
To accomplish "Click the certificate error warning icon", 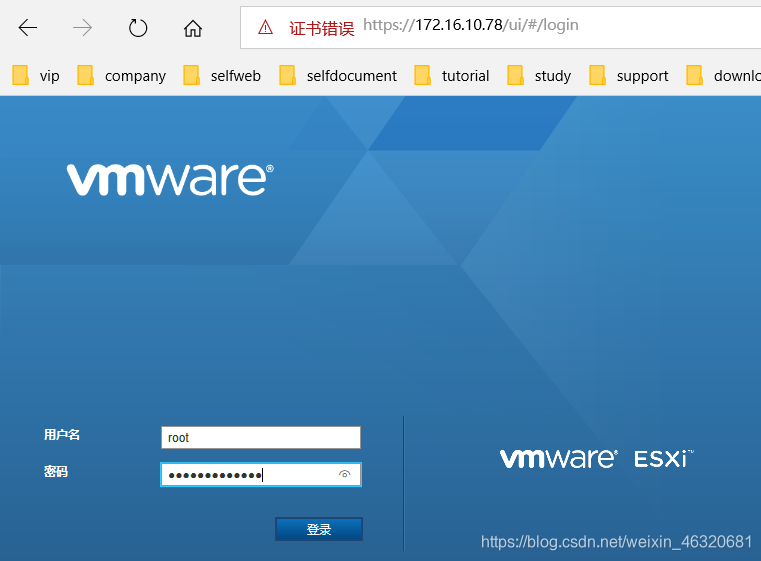I will click(265, 27).
